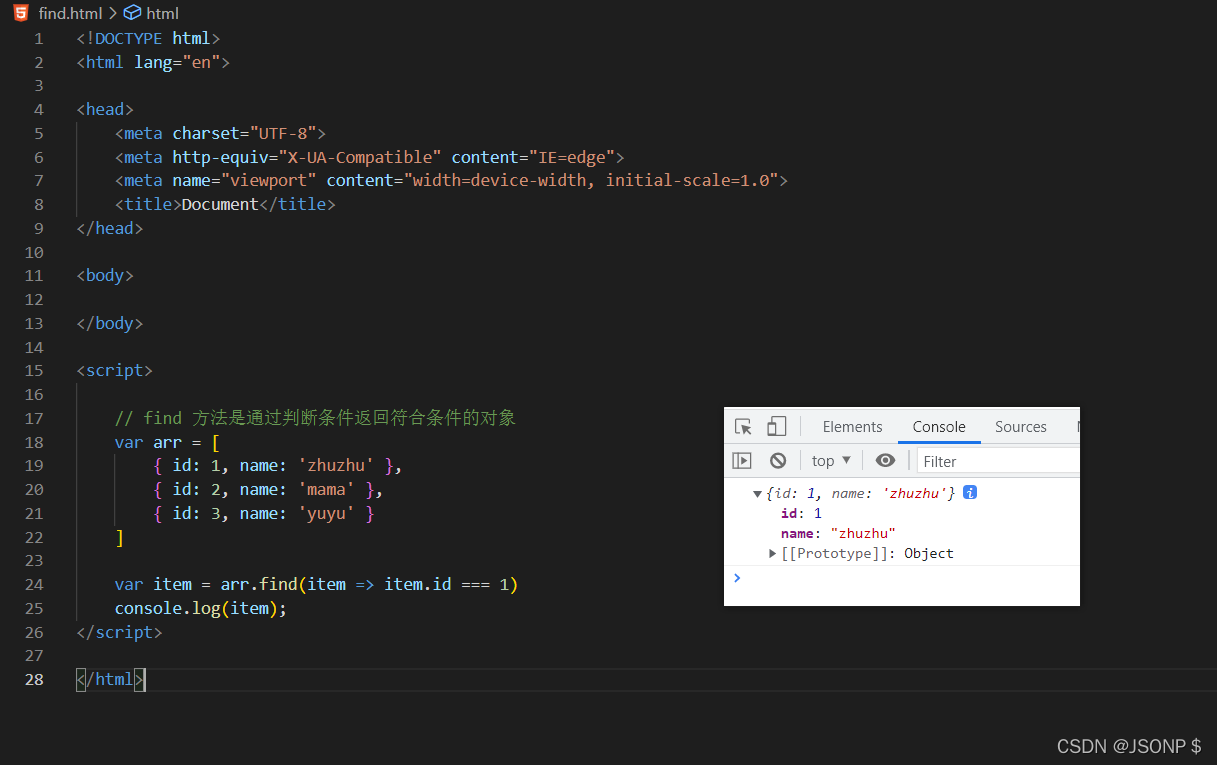
Task: Open the Sources tab
Action: [1020, 427]
